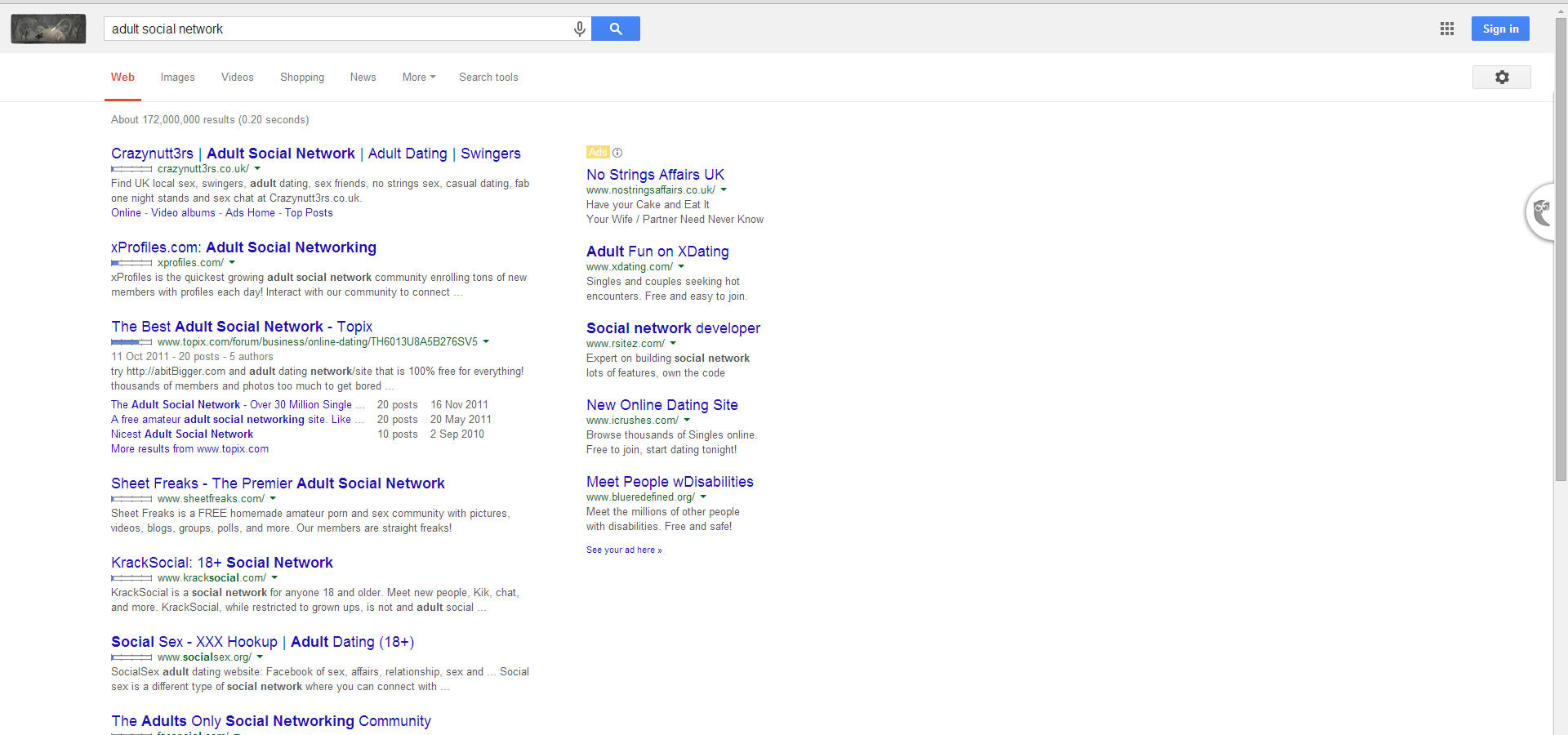This screenshot has height=735, width=1568.
Task: Click the rating bar beside www.sheetfreaks.com
Action: click(x=131, y=499)
